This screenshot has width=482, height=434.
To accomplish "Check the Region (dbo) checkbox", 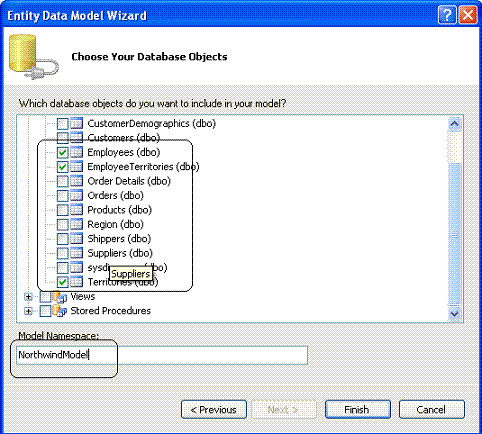I will [62, 224].
